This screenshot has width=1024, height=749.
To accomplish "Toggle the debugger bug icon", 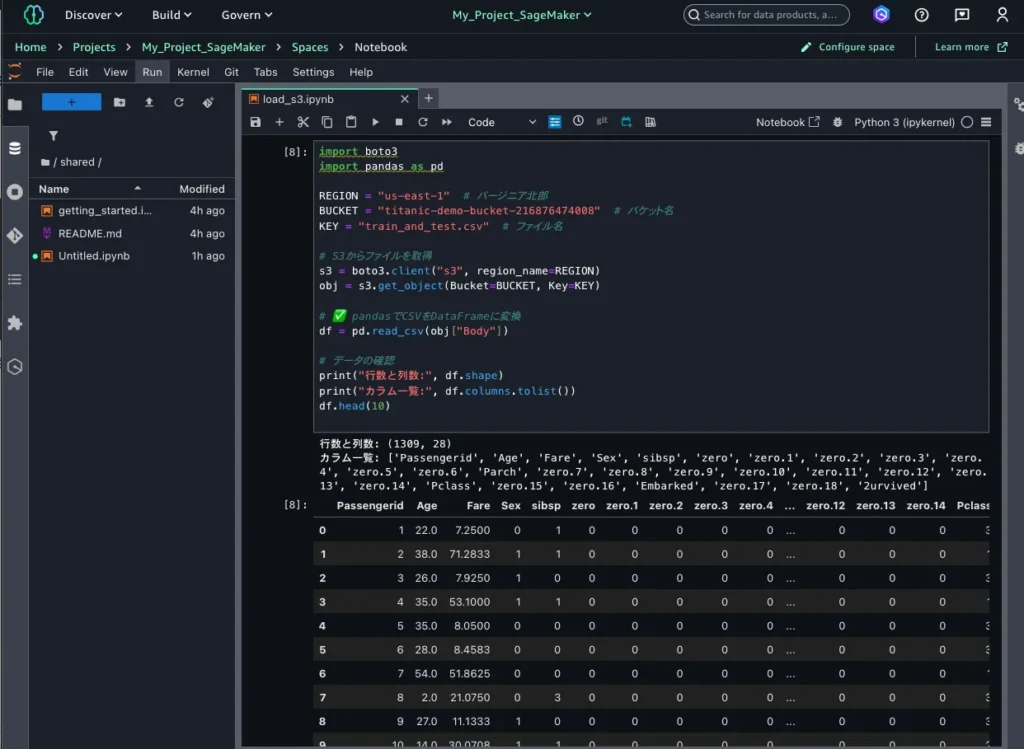I will (x=837, y=122).
